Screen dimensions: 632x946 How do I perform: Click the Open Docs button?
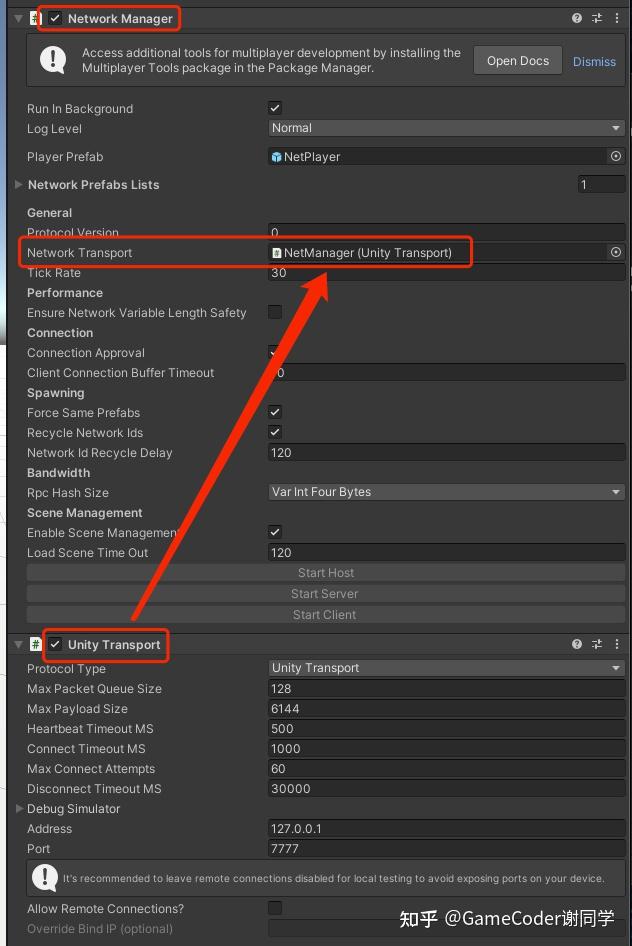point(517,60)
